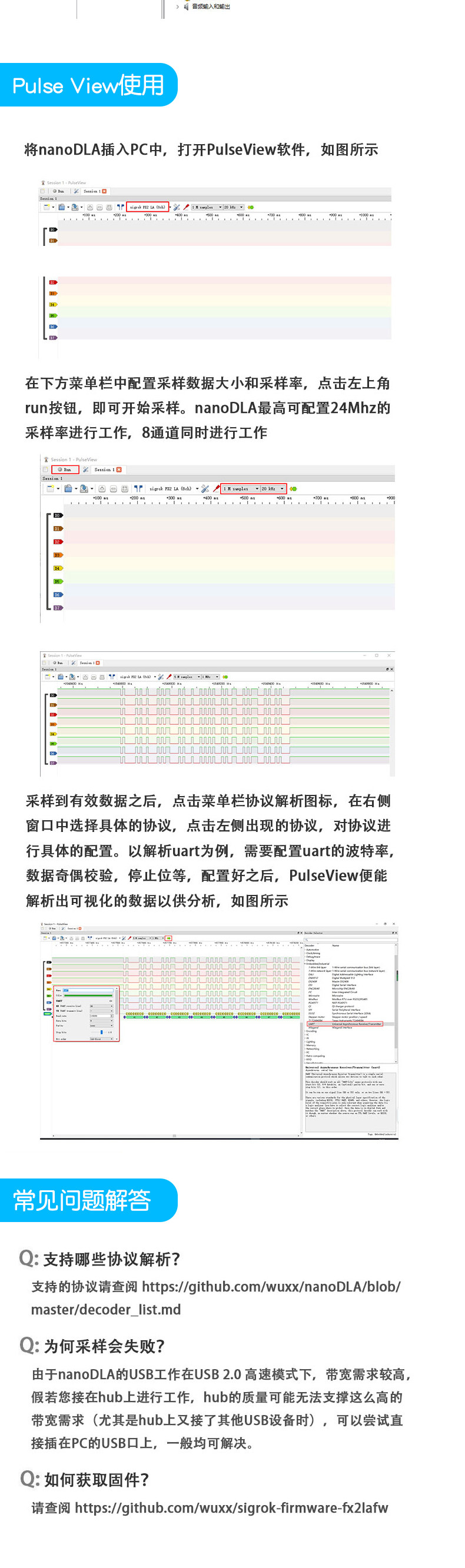Viewport: 465px width, 1568px height.
Task: Click the Pulse View使用 section heading
Action: coord(88,85)
